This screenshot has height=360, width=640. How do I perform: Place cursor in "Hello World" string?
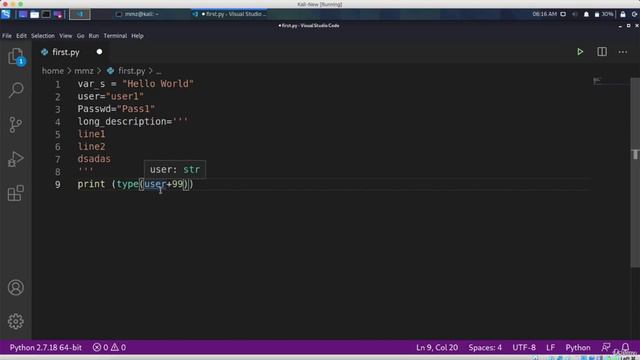(158, 84)
